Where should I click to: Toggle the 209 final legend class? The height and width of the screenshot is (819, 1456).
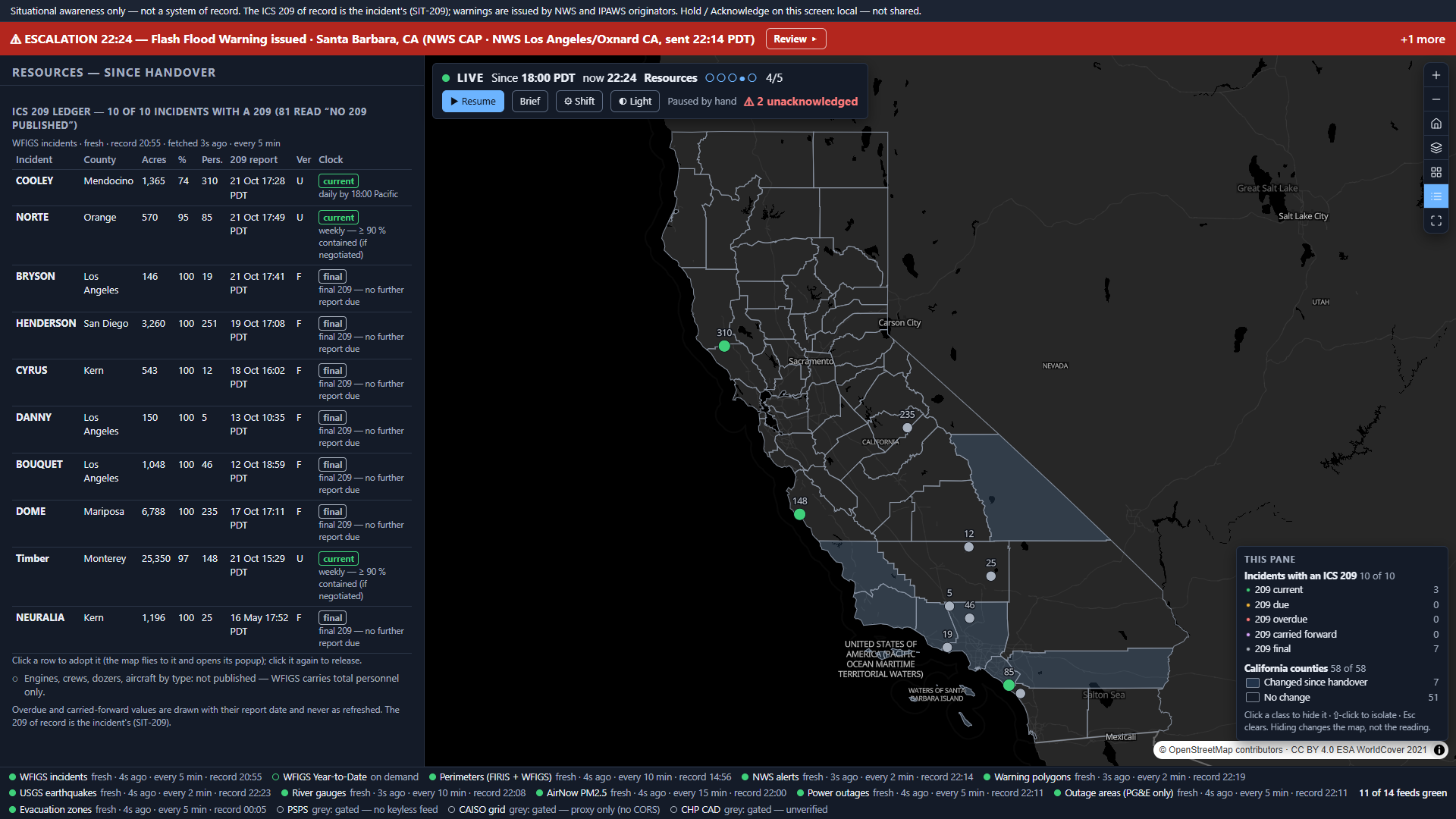coord(1342,649)
